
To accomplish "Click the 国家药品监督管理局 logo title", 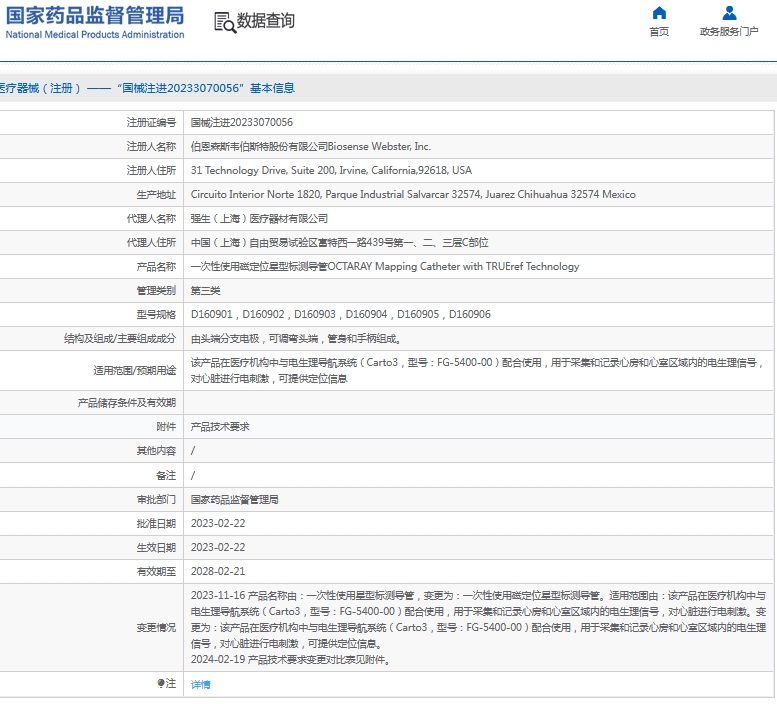I will point(95,16).
